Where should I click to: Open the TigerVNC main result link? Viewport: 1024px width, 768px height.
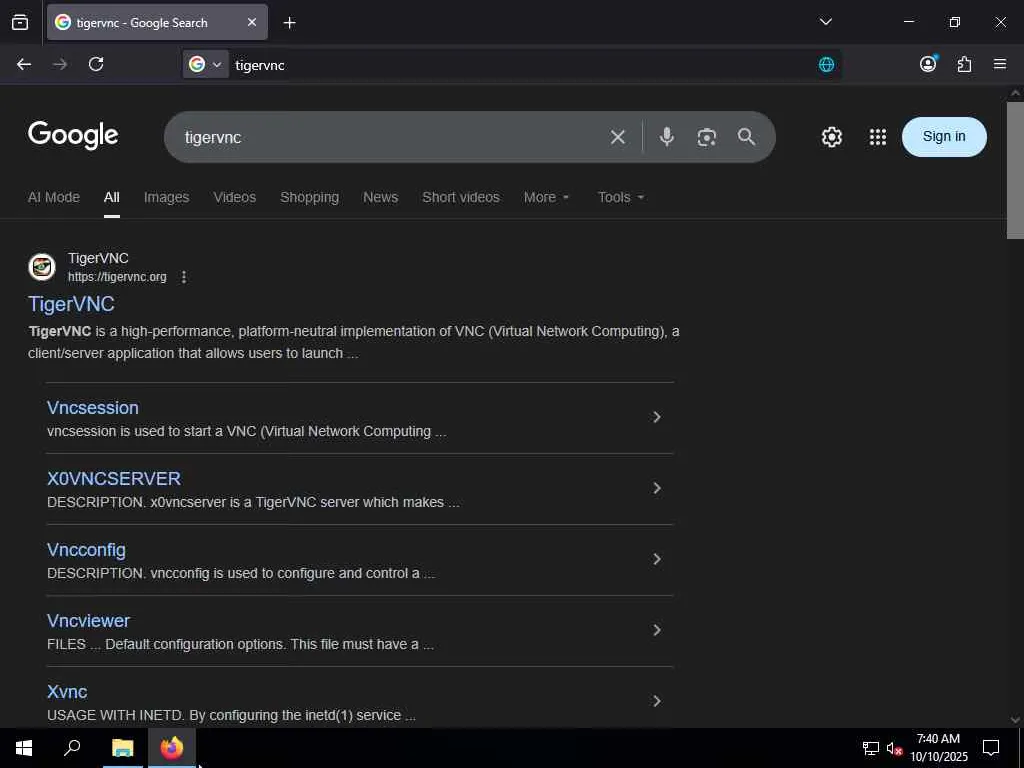coord(71,304)
